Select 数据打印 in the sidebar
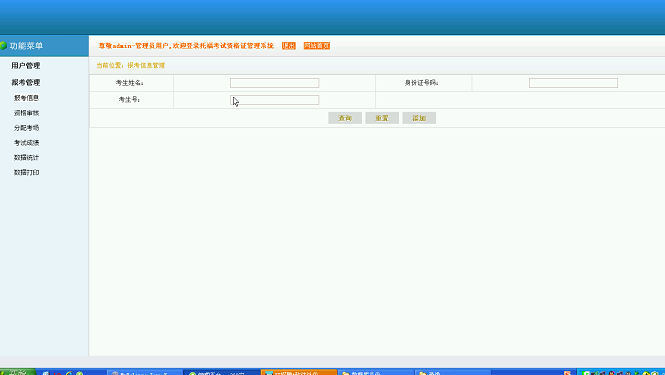 [x=26, y=172]
